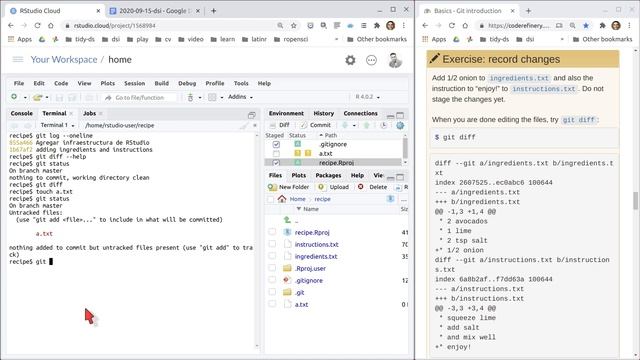
Task: Expand the new file dropdown arrow
Action: pyautogui.click(x=25, y=98)
